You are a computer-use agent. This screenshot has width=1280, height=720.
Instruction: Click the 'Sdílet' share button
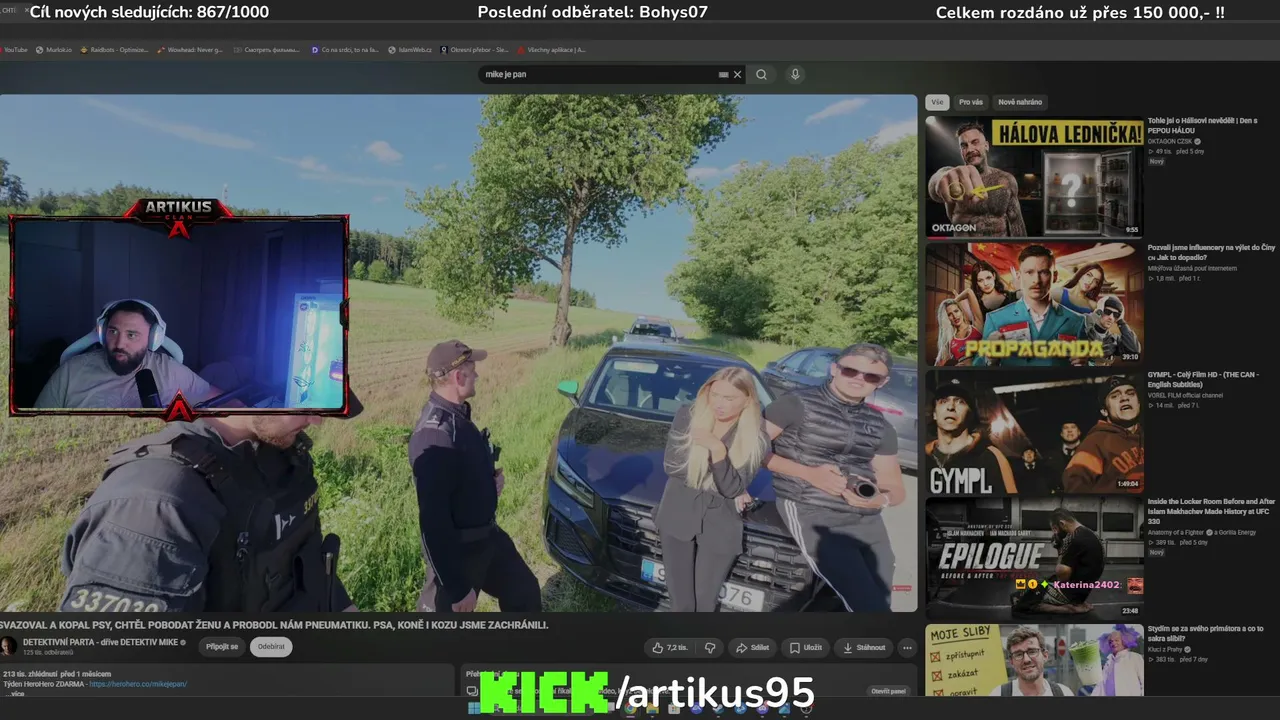click(x=752, y=647)
